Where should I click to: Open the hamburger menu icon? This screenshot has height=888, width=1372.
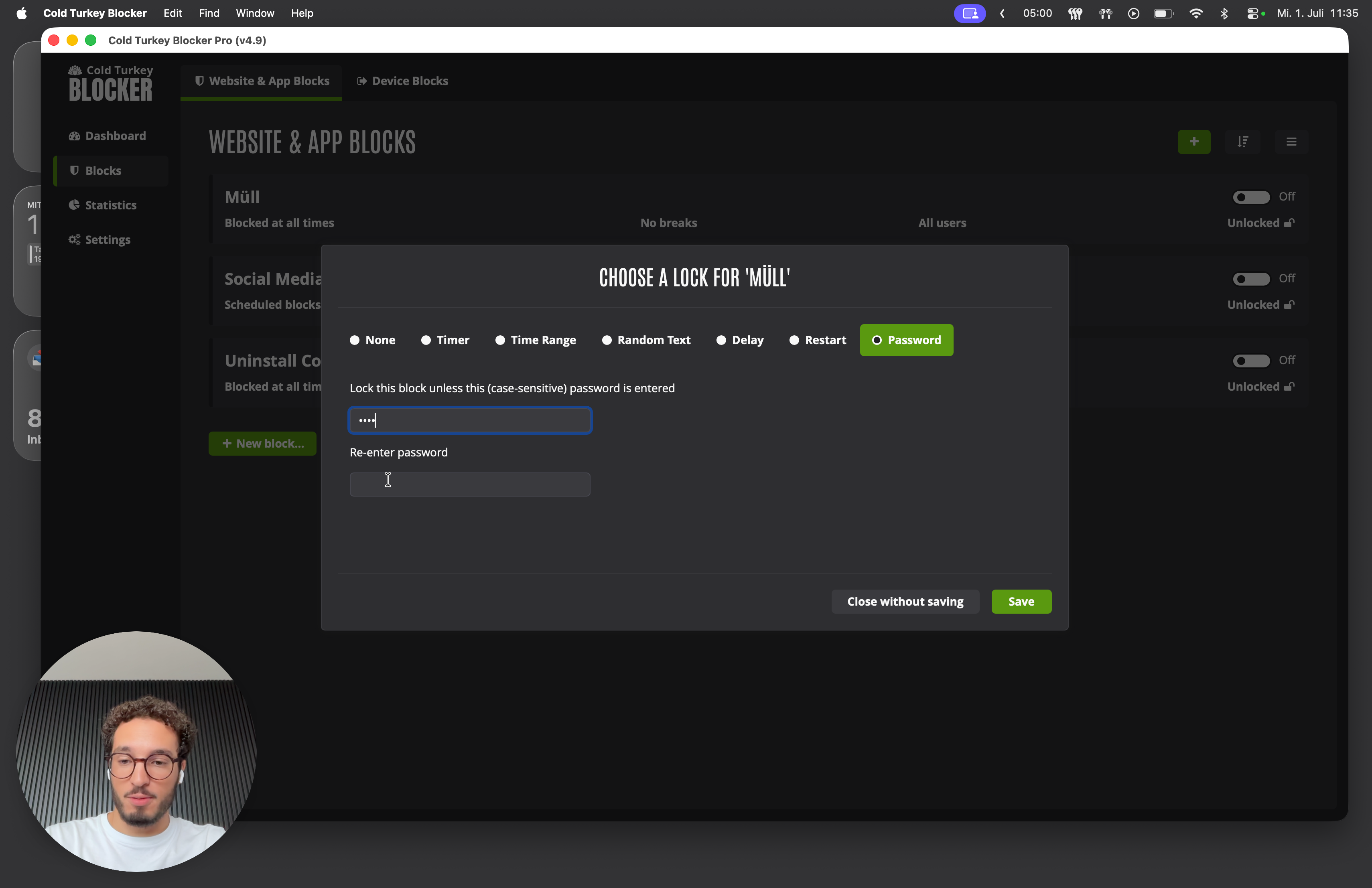point(1291,142)
